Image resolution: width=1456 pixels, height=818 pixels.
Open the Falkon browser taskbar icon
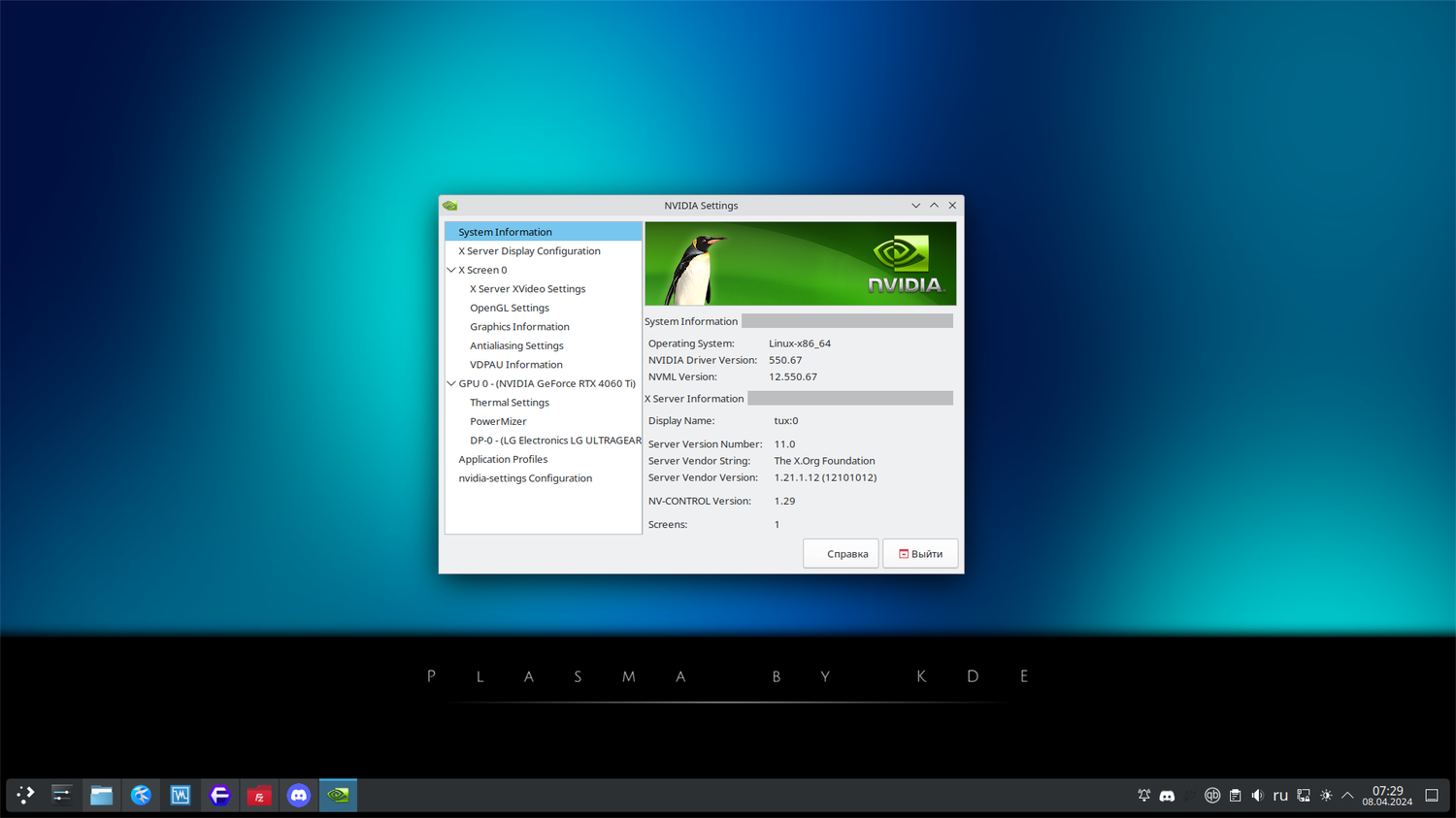pos(141,795)
